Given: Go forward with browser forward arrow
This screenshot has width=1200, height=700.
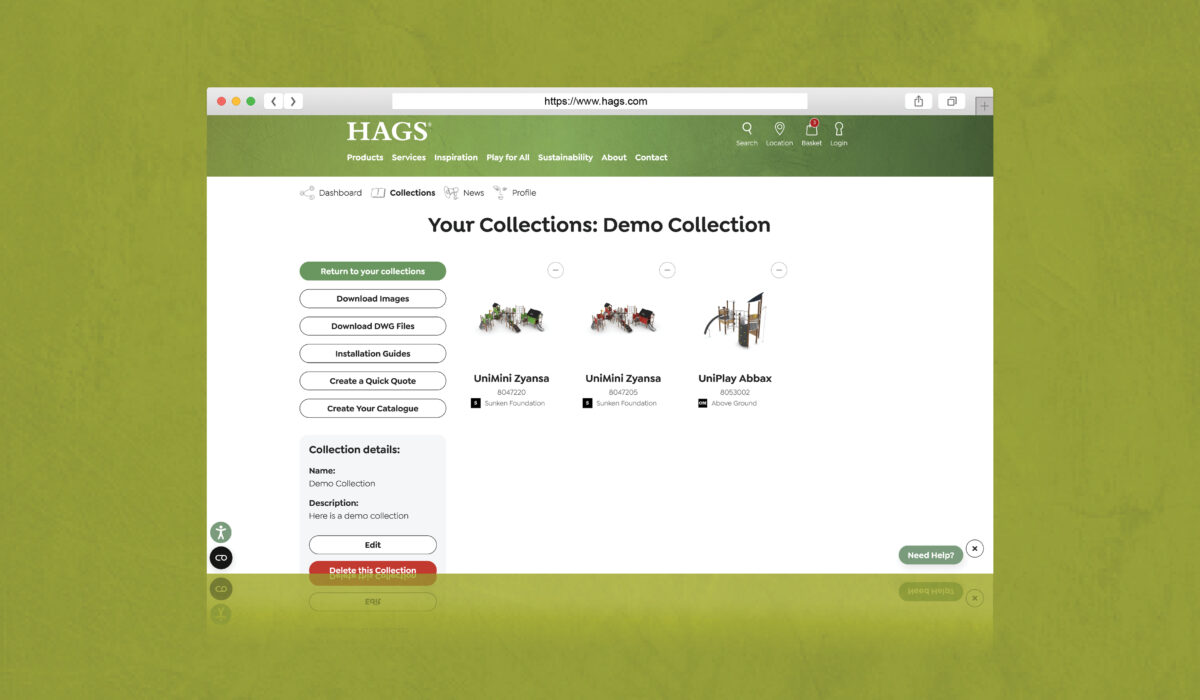Looking at the screenshot, I should click(x=293, y=101).
